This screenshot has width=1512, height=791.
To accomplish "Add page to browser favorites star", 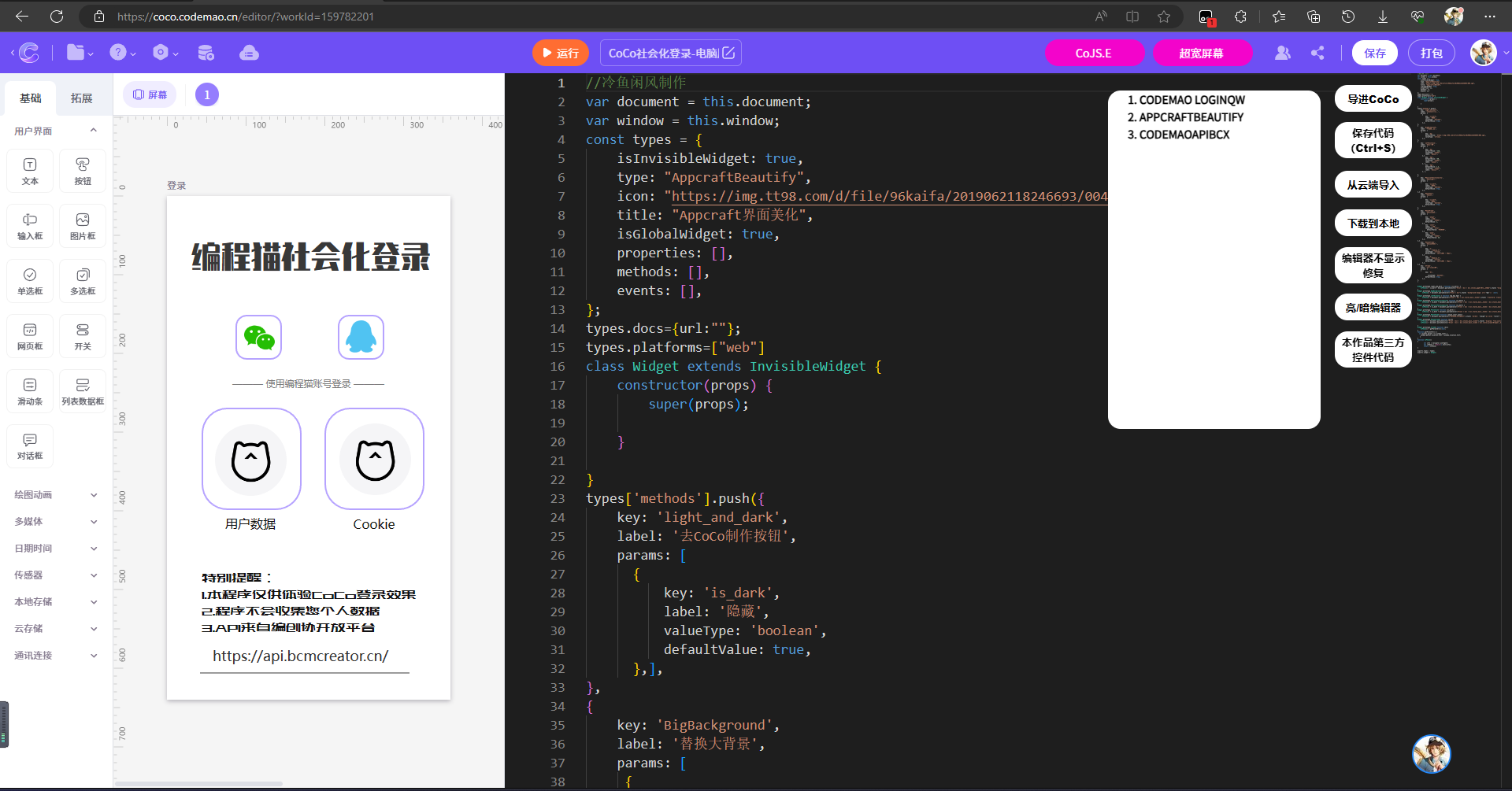I will (1164, 17).
